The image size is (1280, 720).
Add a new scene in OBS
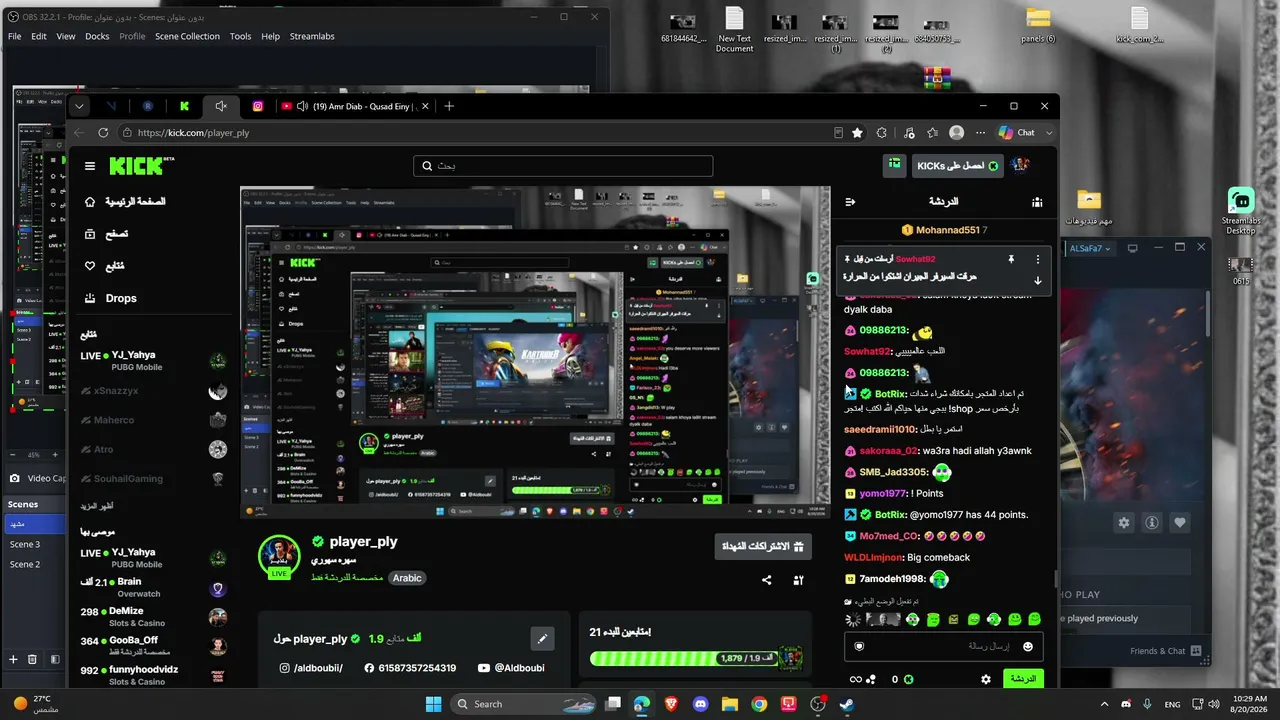click(13, 659)
